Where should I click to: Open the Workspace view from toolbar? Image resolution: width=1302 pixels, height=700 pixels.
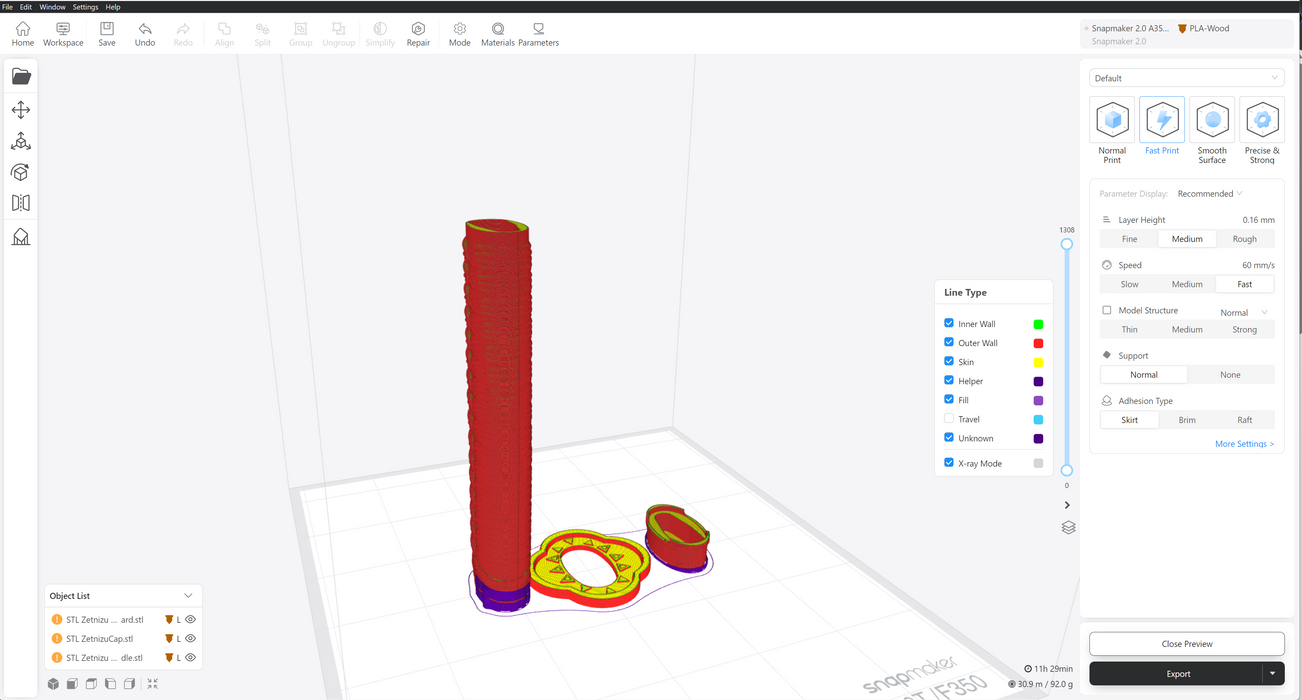[63, 34]
